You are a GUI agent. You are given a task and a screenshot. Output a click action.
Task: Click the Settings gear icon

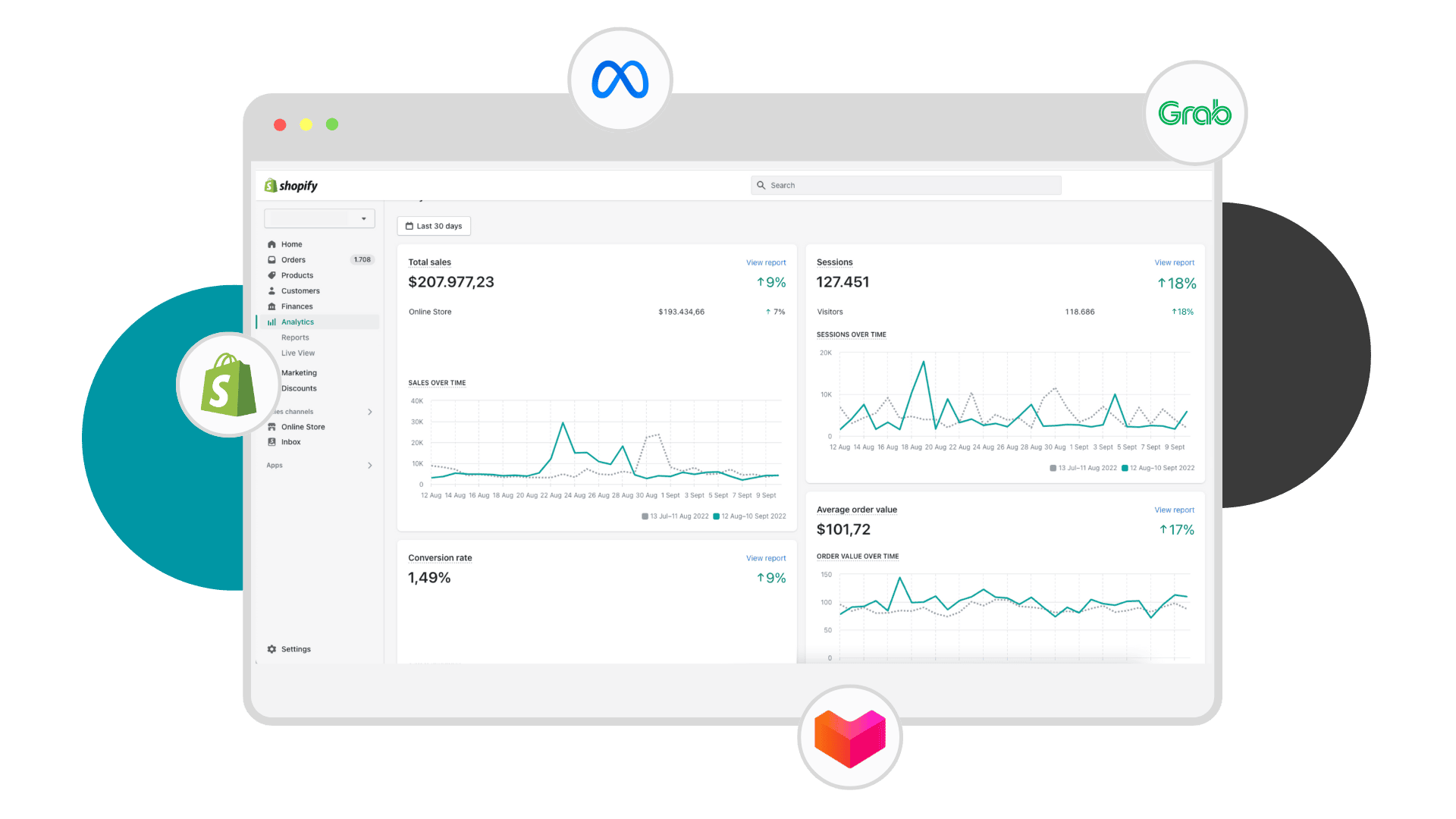(271, 649)
